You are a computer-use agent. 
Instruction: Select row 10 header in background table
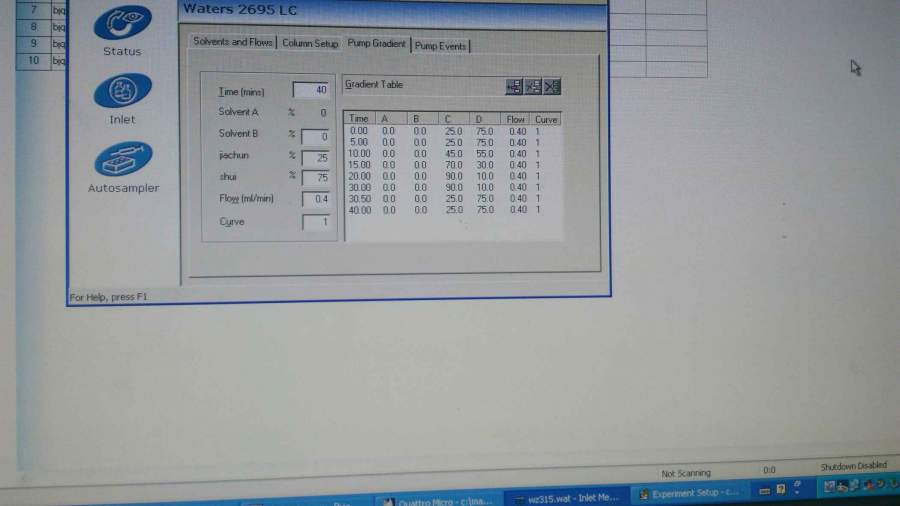click(33, 61)
